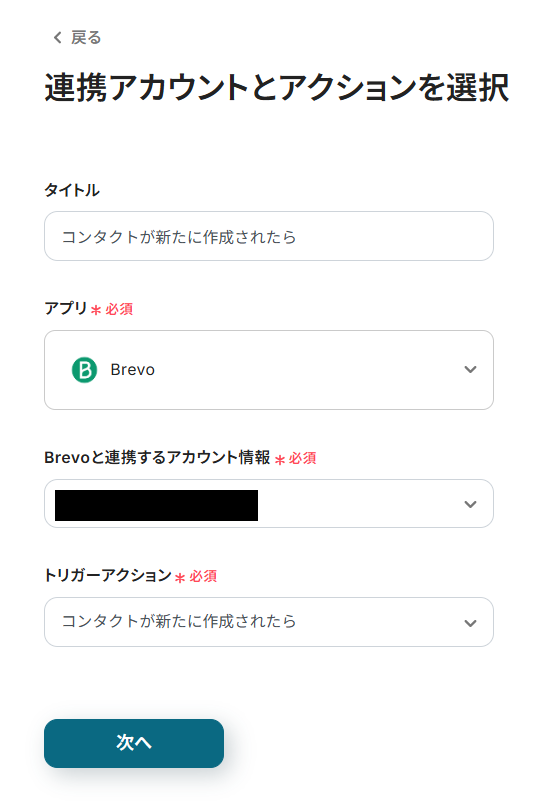Image resolution: width=556 pixels, height=809 pixels.
Task: Expand the アプリ dropdown chevron
Action: [x=470, y=369]
